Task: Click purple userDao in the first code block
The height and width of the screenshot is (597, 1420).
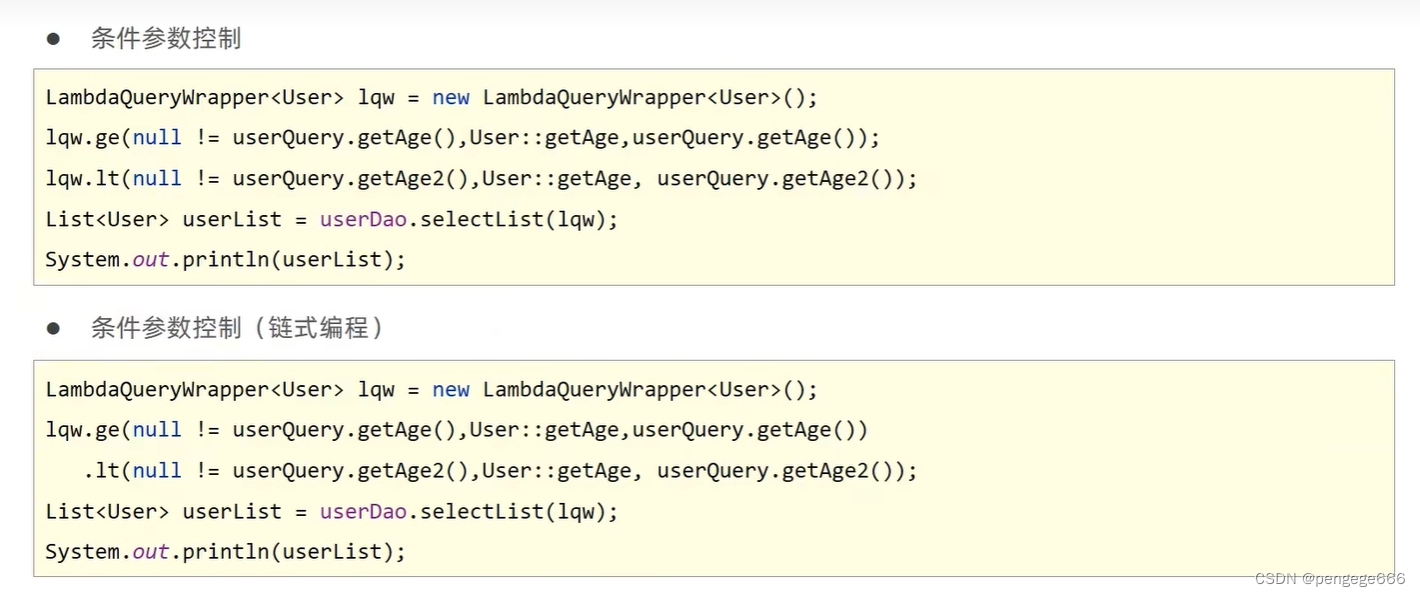Action: [363, 220]
